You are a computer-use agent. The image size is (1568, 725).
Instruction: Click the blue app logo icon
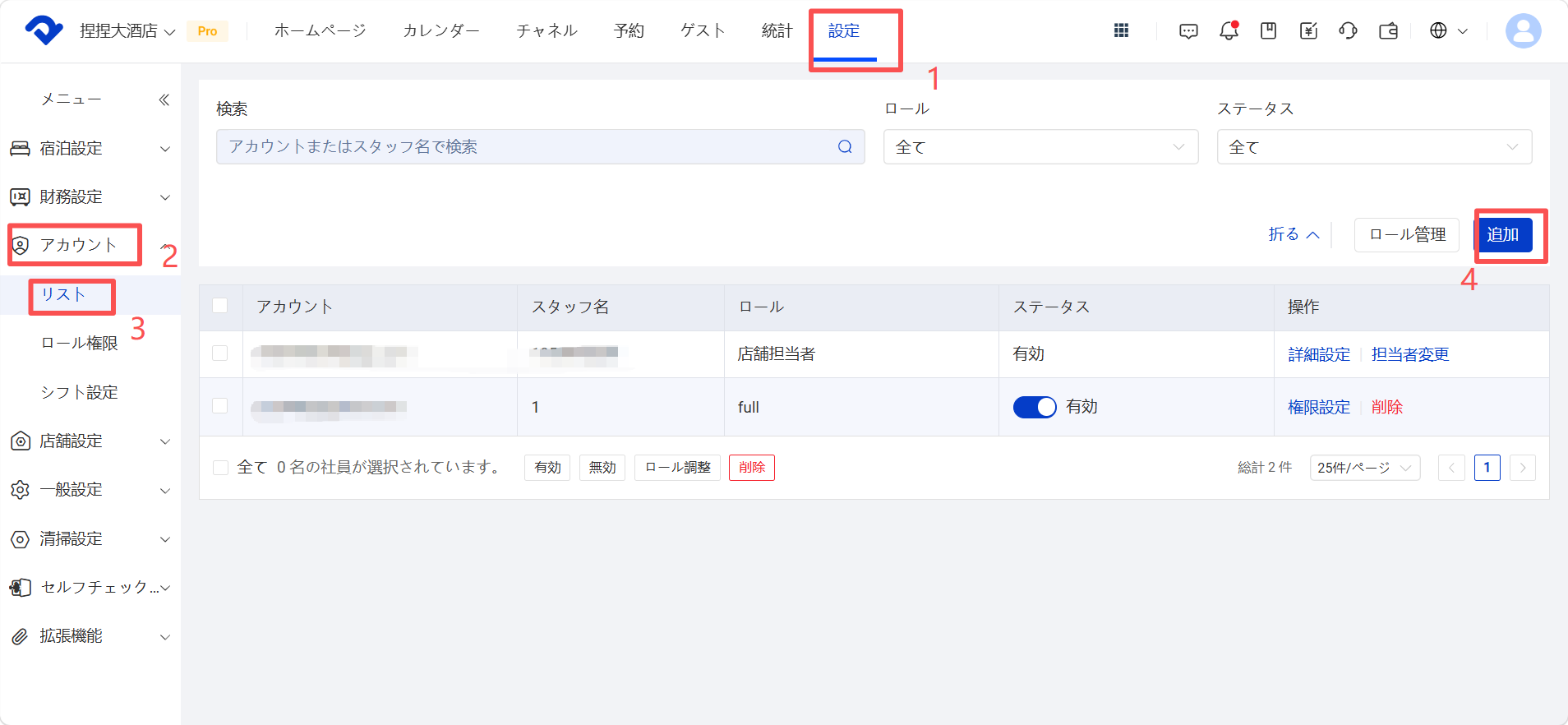(x=44, y=30)
